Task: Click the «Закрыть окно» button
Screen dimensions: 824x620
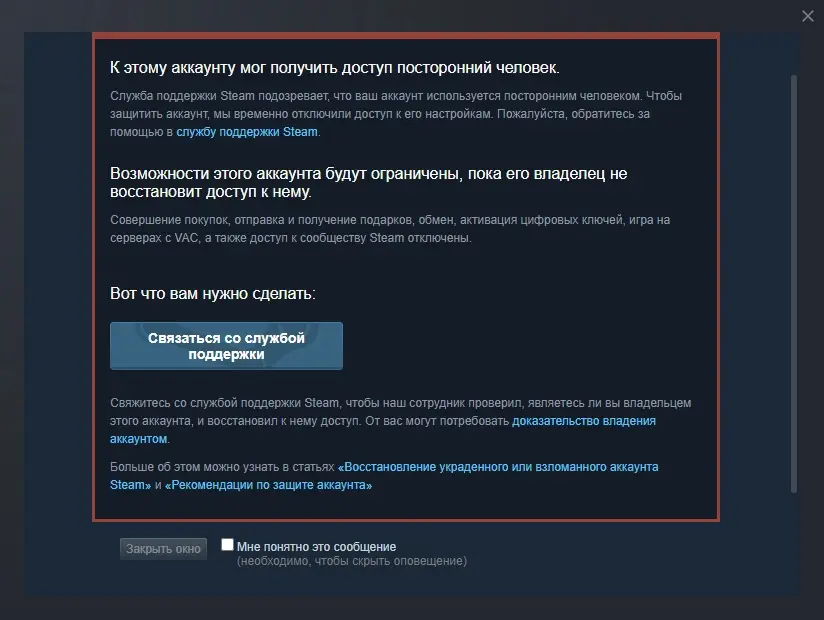Action: (163, 549)
